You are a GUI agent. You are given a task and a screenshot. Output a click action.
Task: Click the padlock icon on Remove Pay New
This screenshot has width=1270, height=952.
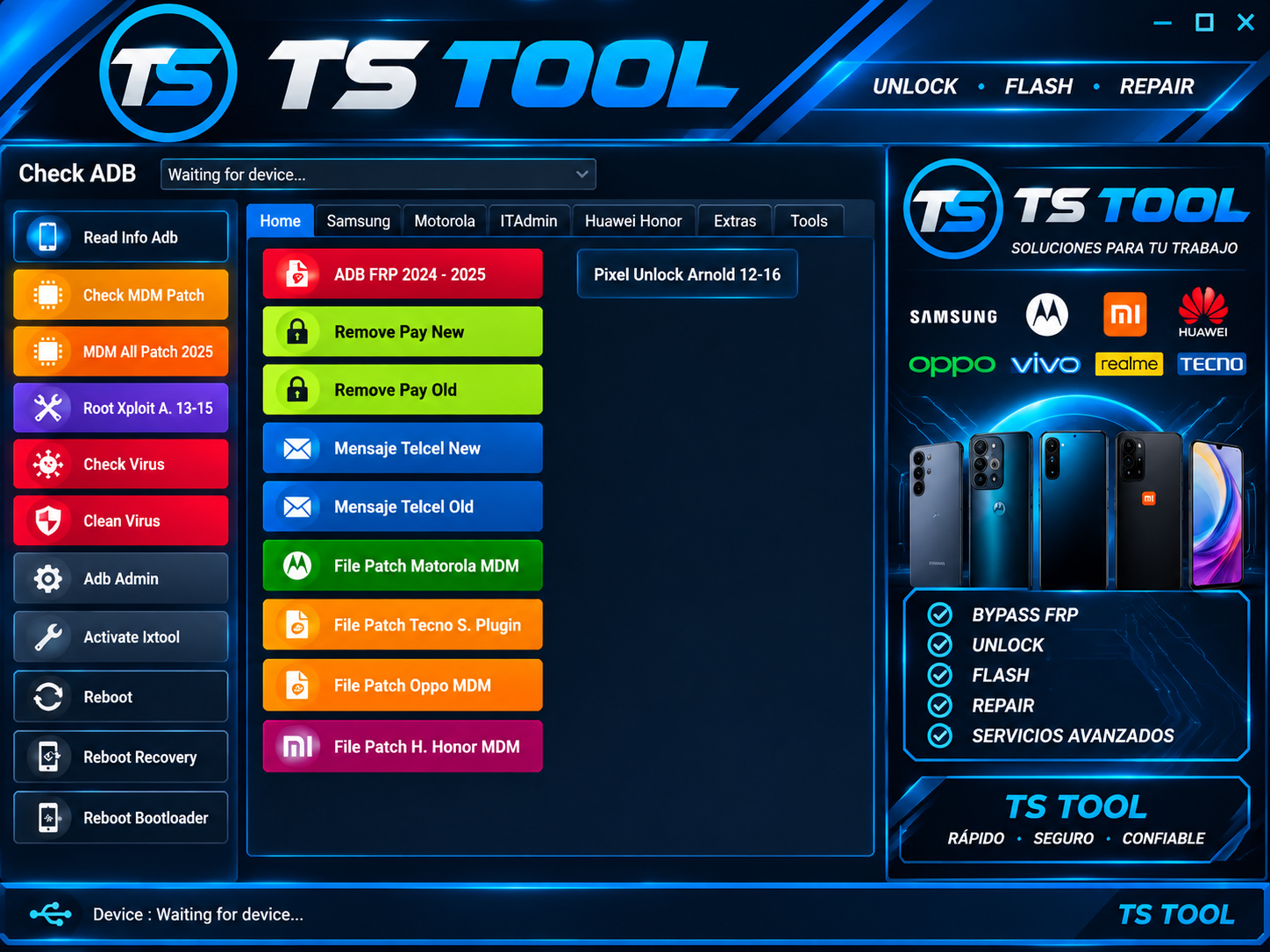point(297,332)
